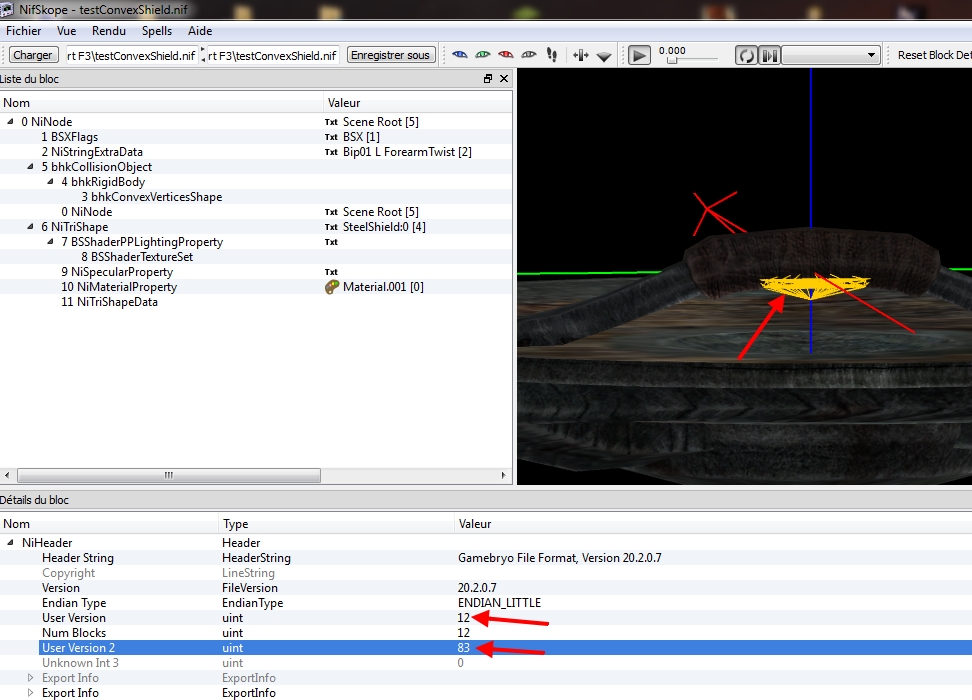Screen dimensions: 972x700
Task: Toggle the animation switch button
Action: (769, 55)
